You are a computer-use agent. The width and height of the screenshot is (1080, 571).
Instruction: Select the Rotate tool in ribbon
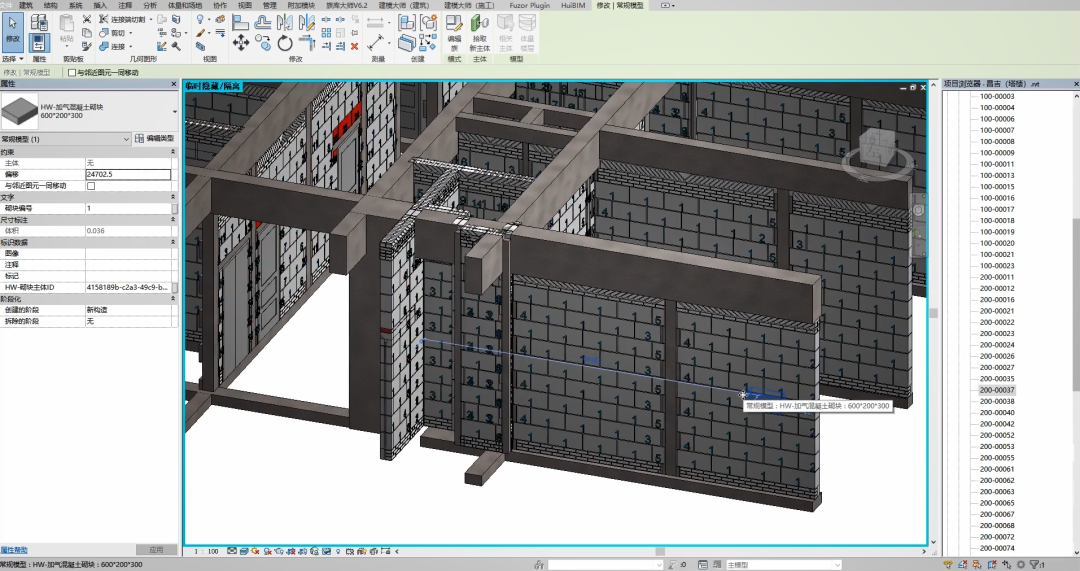285,43
